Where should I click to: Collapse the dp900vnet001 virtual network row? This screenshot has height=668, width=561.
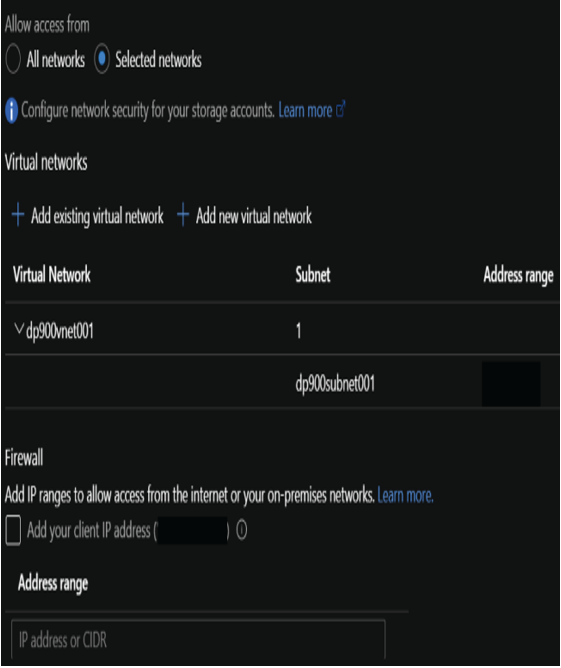pyautogui.click(x=19, y=329)
